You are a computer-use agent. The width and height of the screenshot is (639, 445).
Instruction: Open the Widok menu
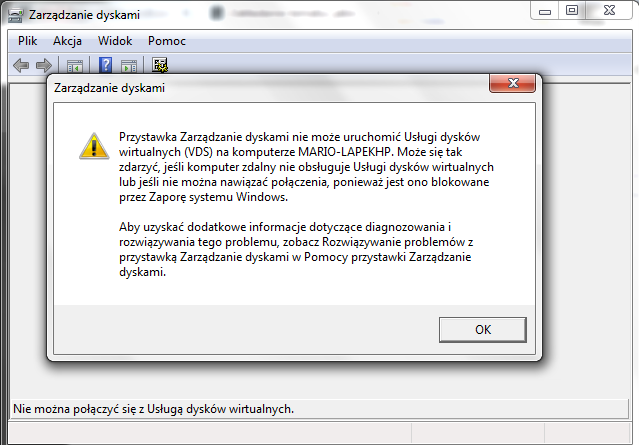click(x=115, y=41)
